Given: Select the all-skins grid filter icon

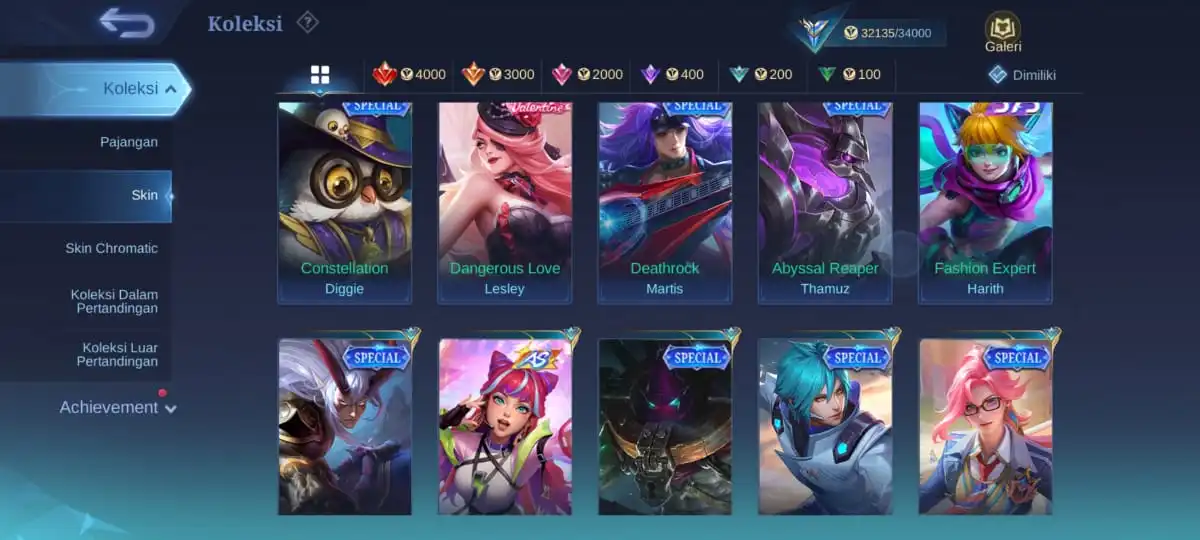Looking at the screenshot, I should (320, 75).
